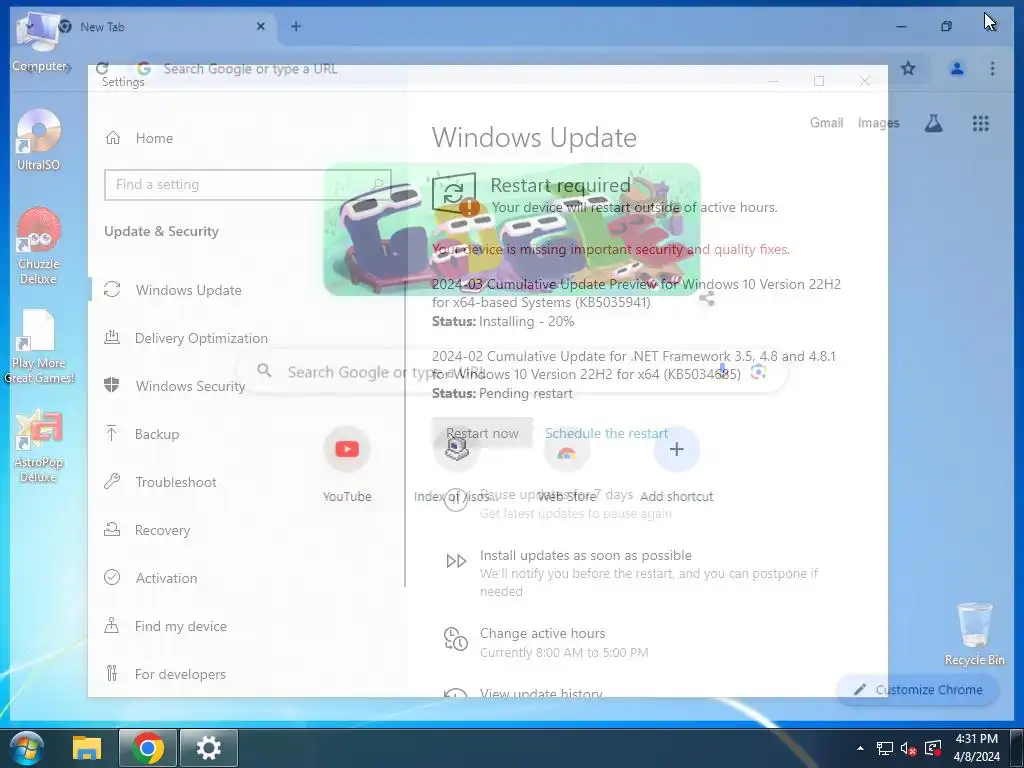The image size is (1024, 768).
Task: Open For developers in Settings
Action: coord(165,674)
